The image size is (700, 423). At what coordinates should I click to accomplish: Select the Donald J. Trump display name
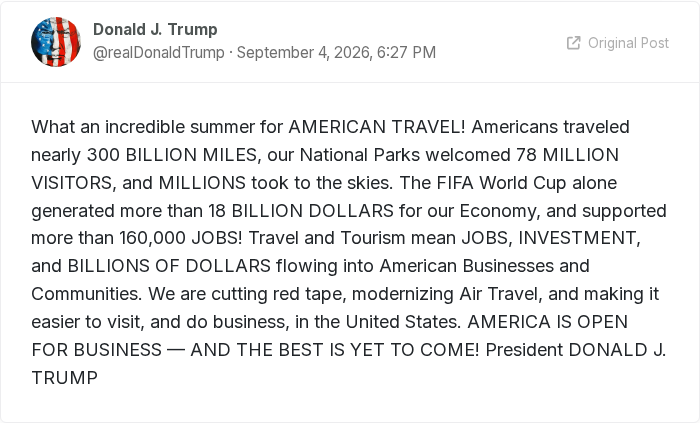click(x=155, y=29)
